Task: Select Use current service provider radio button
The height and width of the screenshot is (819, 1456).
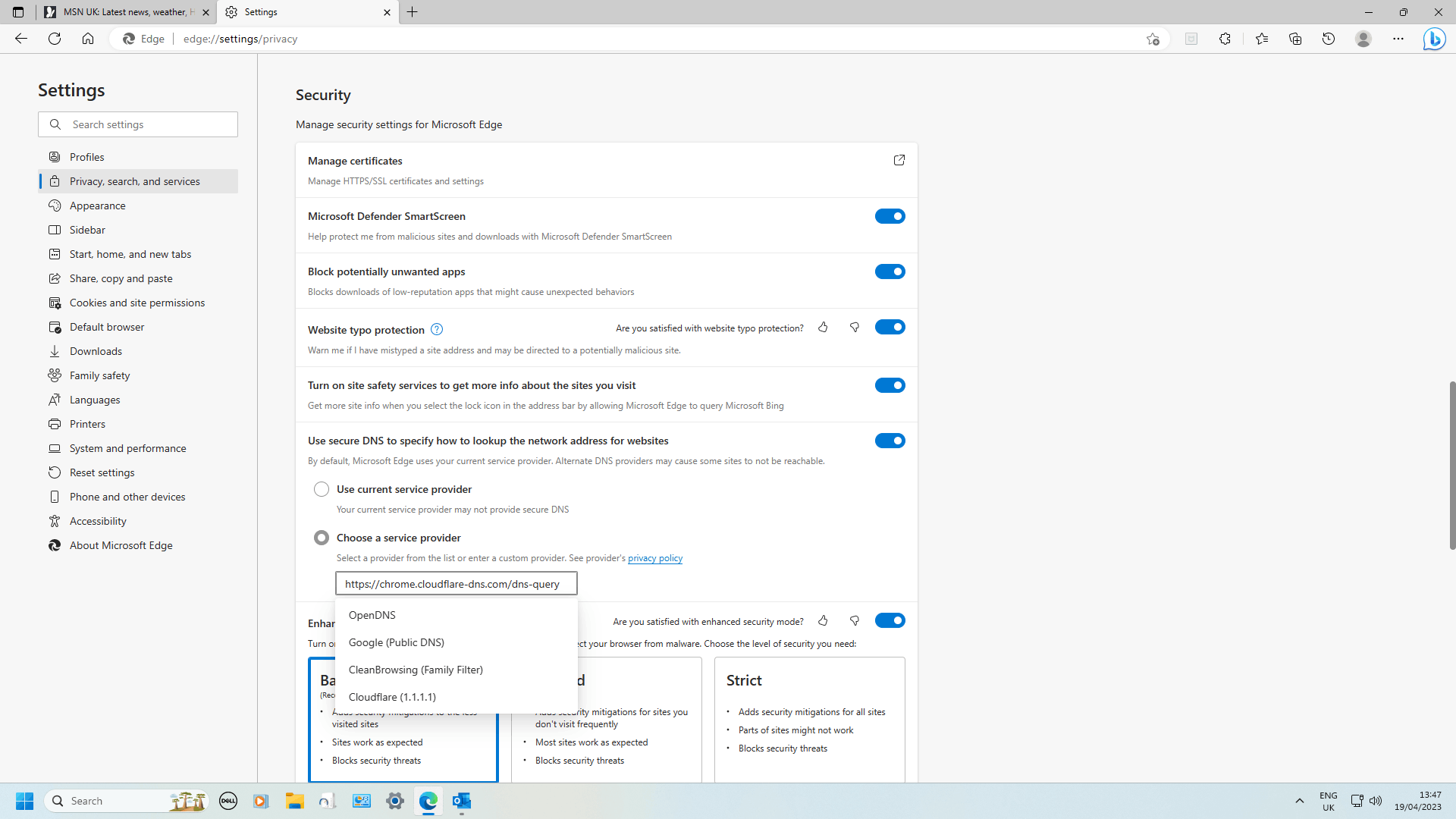Action: click(322, 489)
